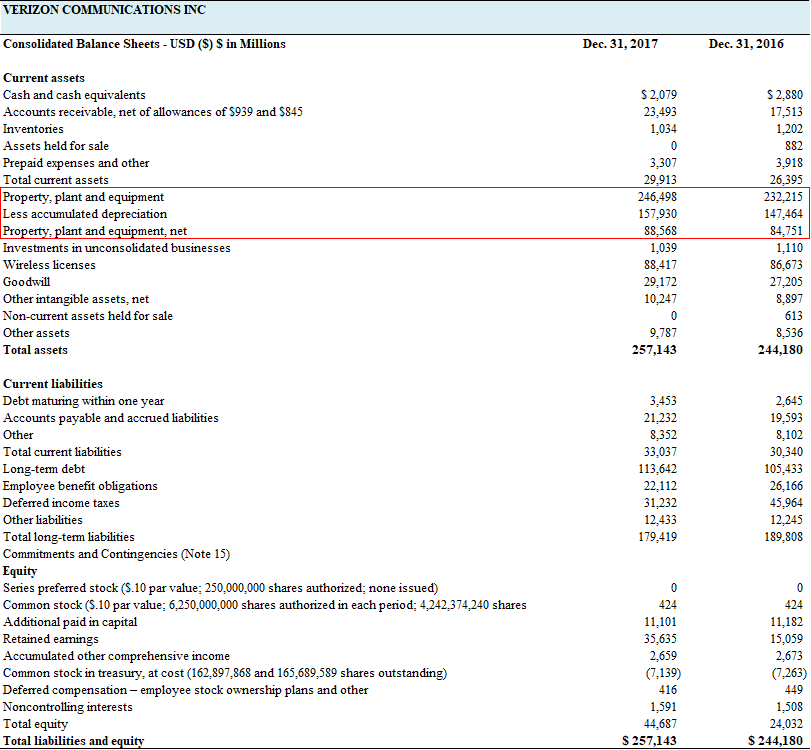Select retained earnings value '35,635'
Screen dimensions: 811x750
[x=660, y=639]
